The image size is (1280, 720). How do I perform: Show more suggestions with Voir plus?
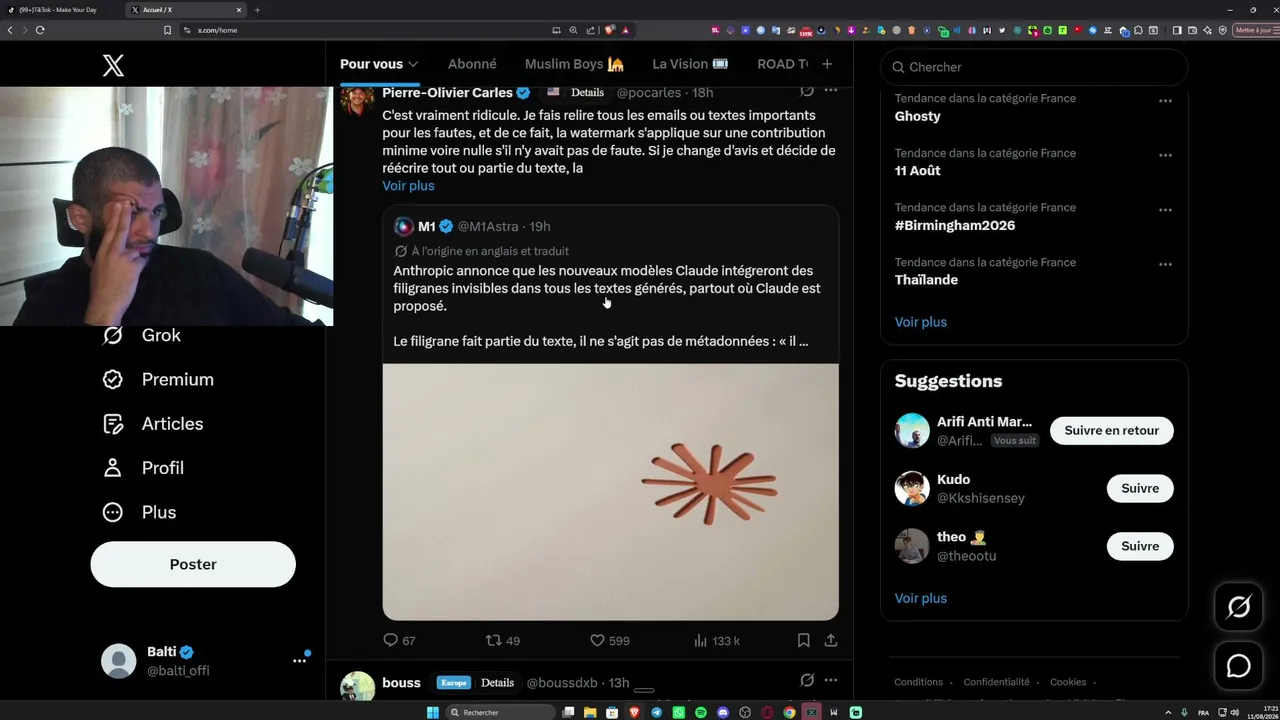pyautogui.click(x=921, y=598)
